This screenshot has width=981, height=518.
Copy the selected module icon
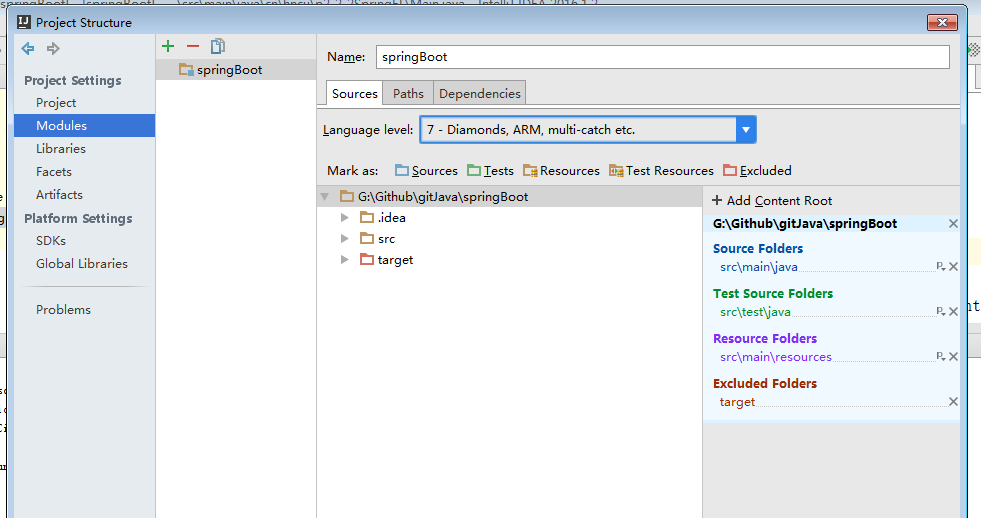[x=218, y=46]
